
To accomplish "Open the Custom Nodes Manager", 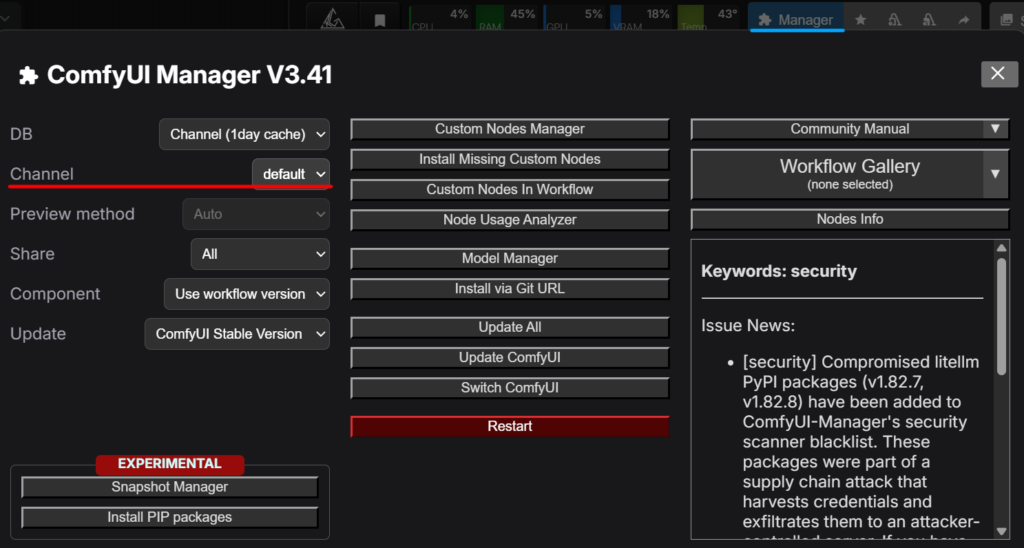I will pyautogui.click(x=509, y=129).
